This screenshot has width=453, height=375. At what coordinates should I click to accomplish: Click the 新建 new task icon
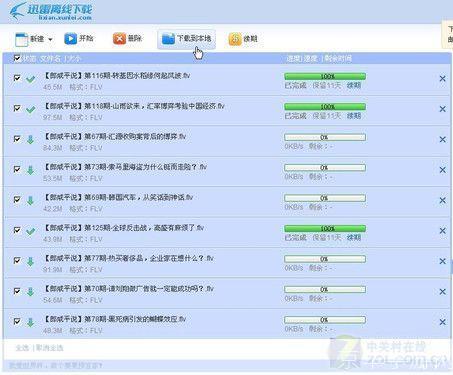point(22,39)
